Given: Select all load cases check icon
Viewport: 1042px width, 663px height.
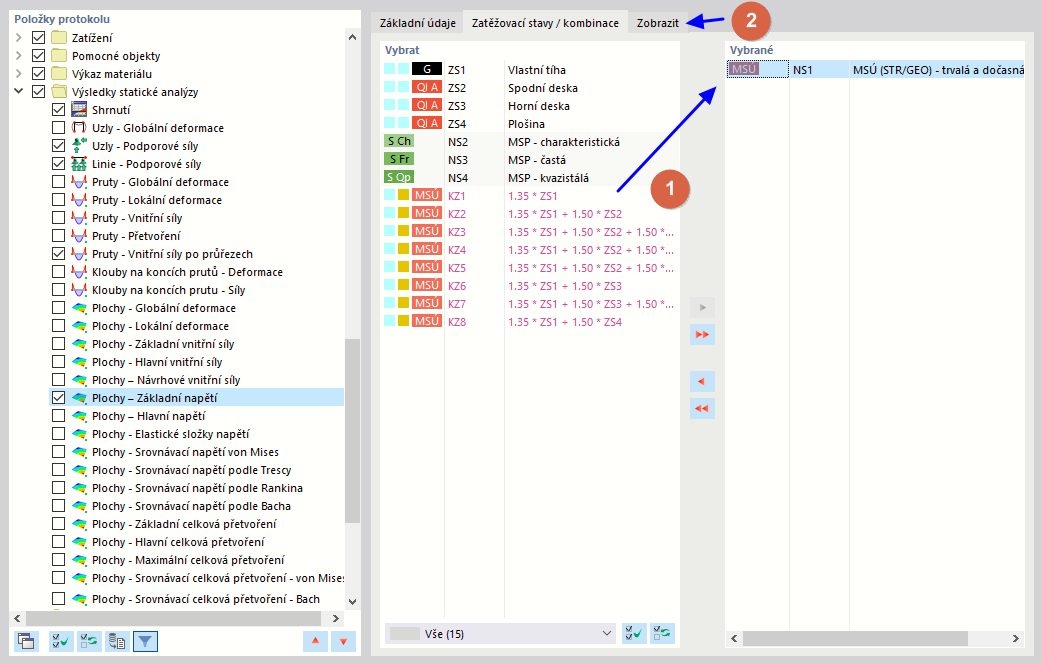Looking at the screenshot, I should click(634, 633).
